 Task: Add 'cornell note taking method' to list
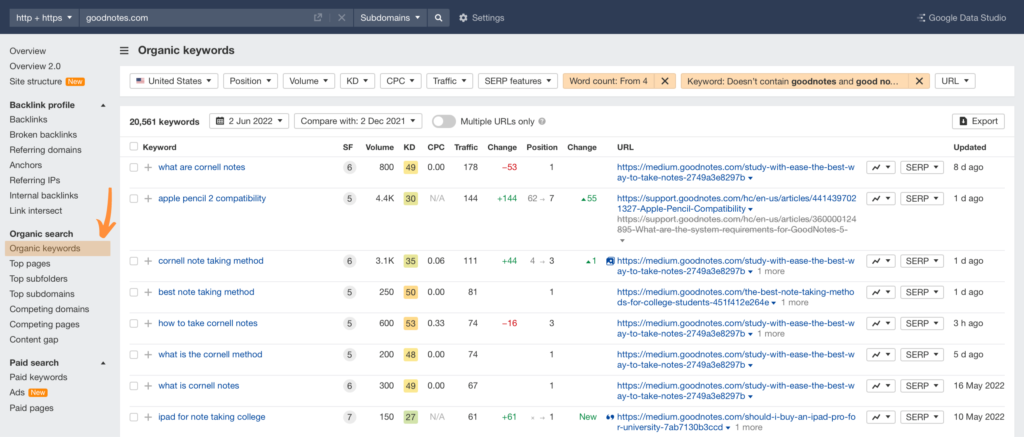click(x=148, y=261)
